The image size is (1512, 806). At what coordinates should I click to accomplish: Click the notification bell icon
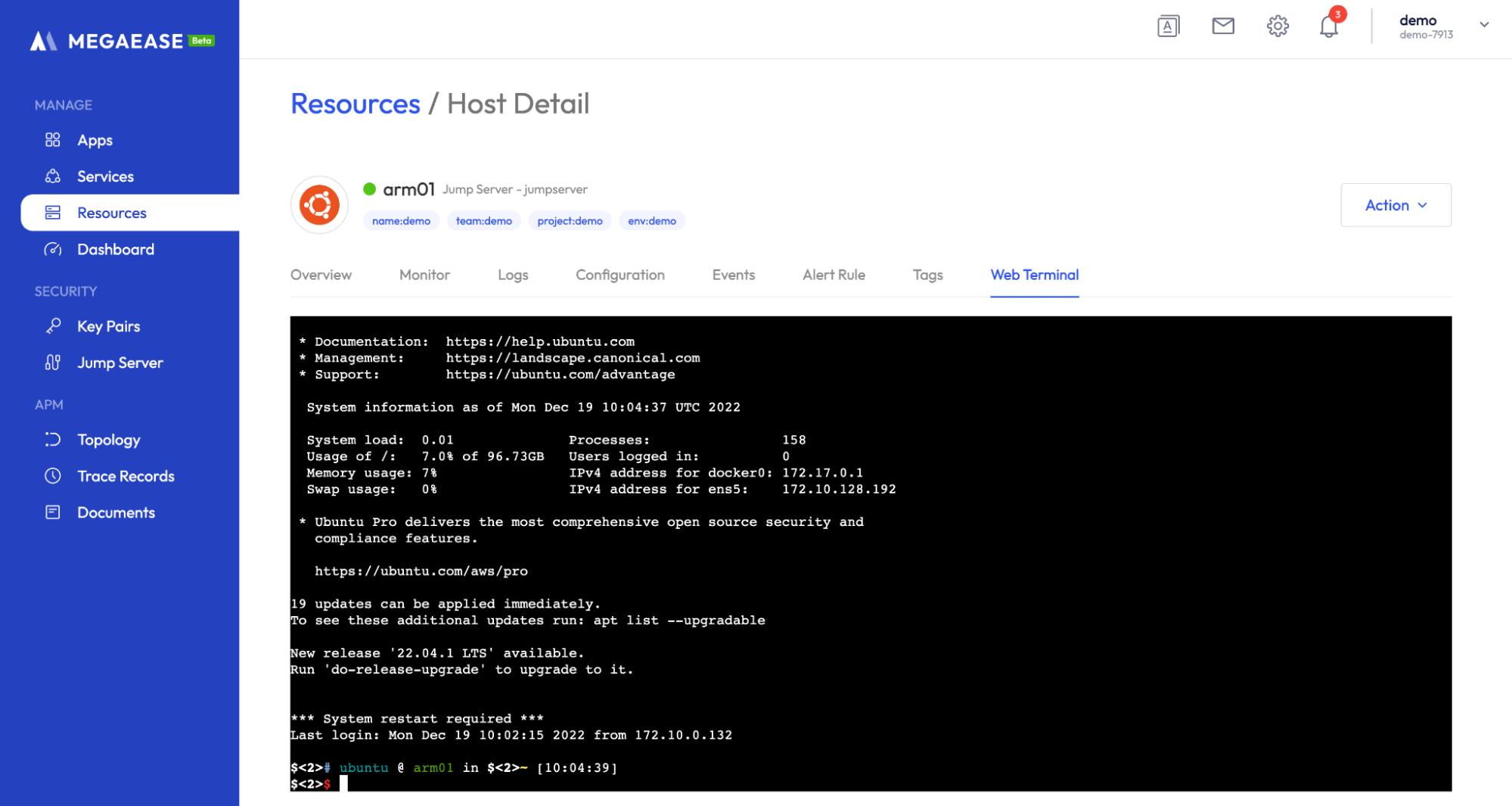click(1328, 26)
